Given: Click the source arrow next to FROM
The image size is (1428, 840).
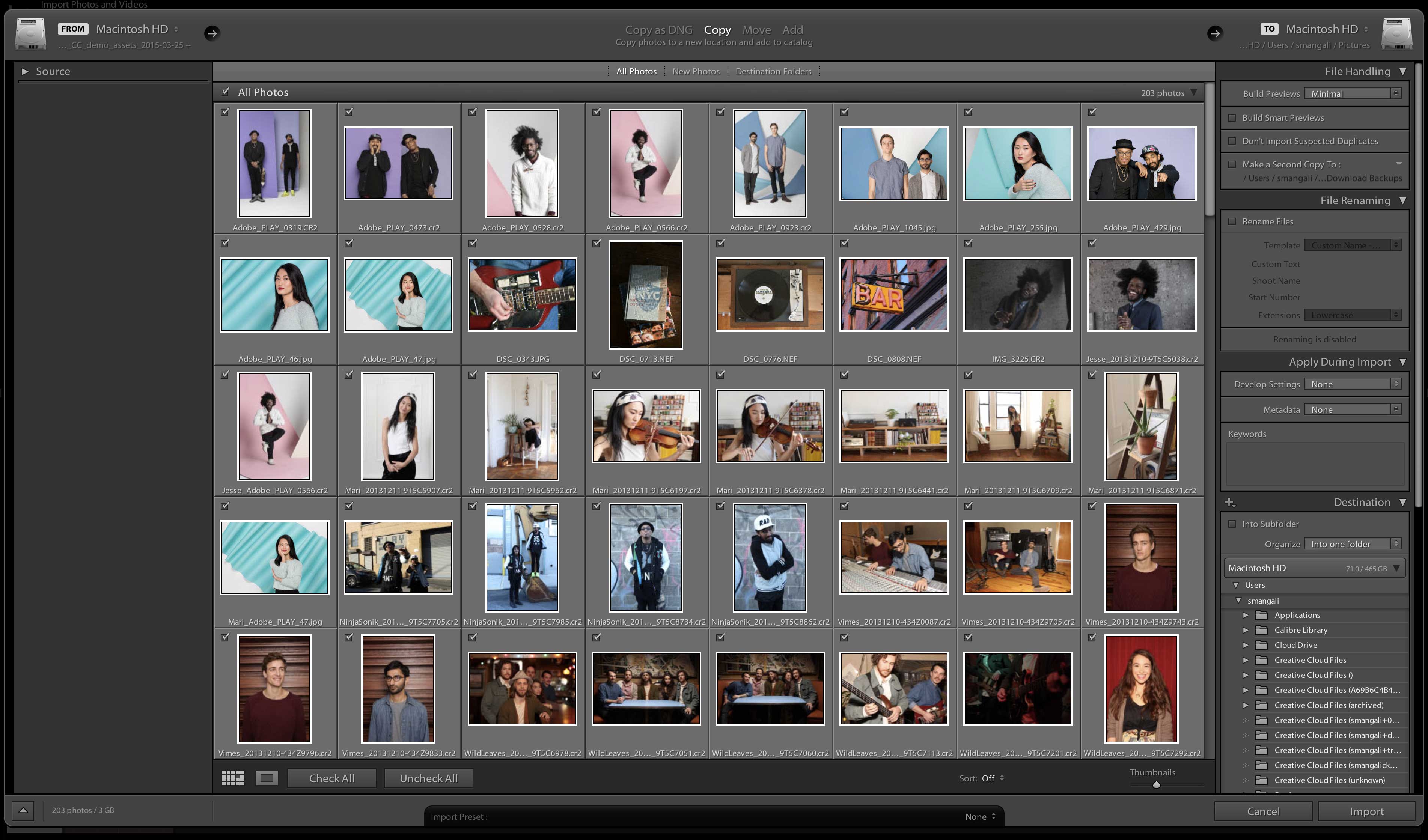Looking at the screenshot, I should tap(212, 33).
